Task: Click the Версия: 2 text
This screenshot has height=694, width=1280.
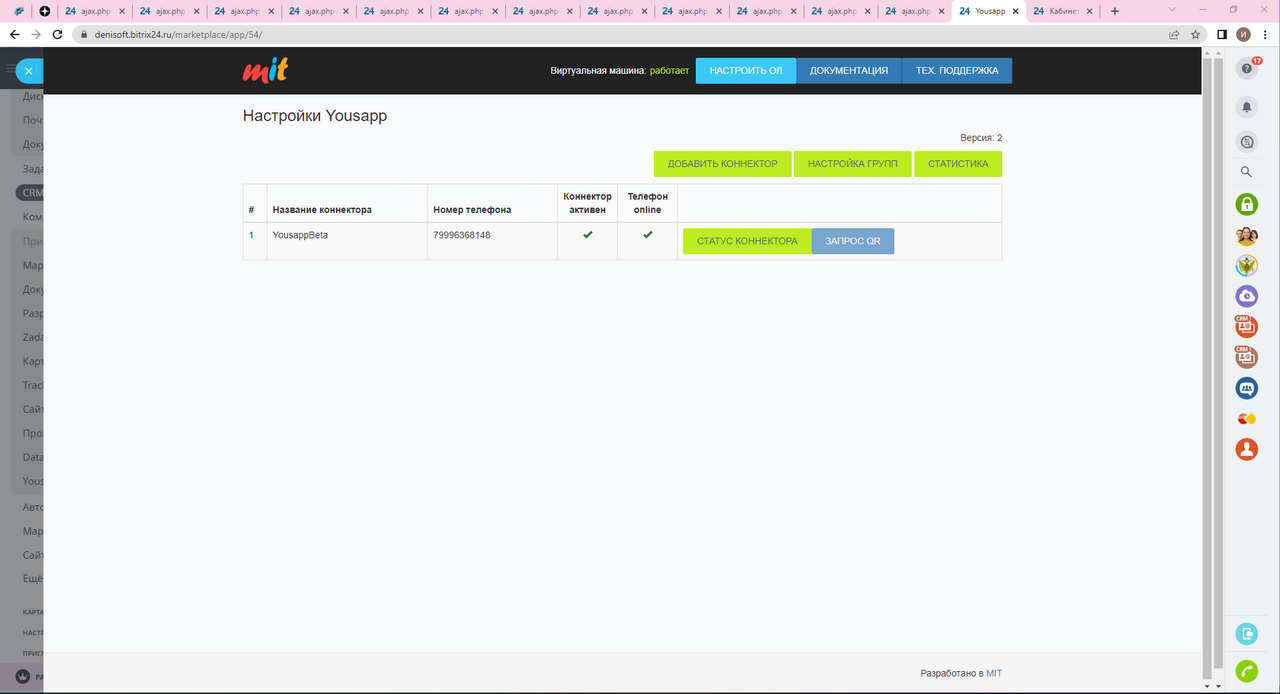Action: pyautogui.click(x=981, y=137)
